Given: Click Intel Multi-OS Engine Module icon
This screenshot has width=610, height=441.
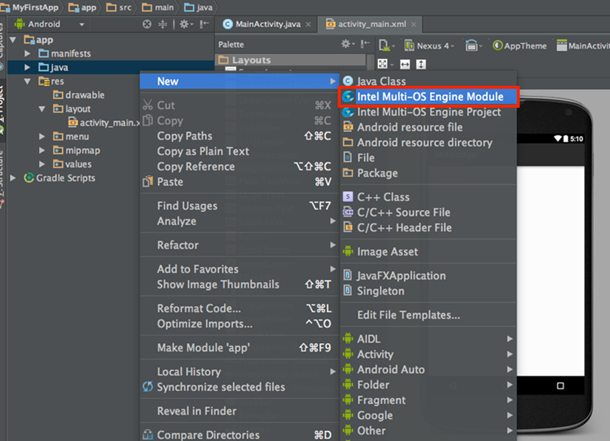Looking at the screenshot, I should 348,96.
